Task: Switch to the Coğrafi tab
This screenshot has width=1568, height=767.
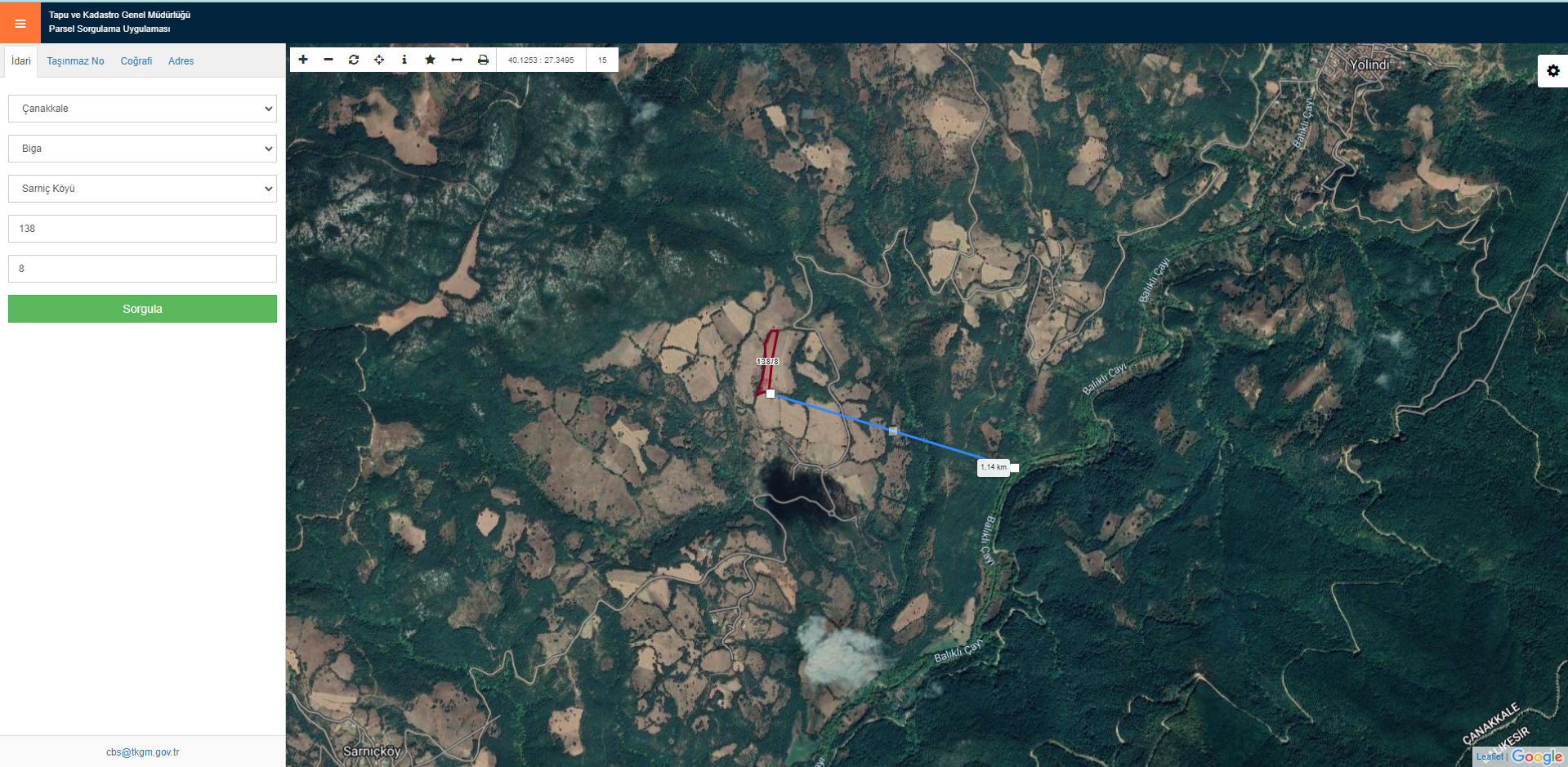Action: click(x=136, y=61)
